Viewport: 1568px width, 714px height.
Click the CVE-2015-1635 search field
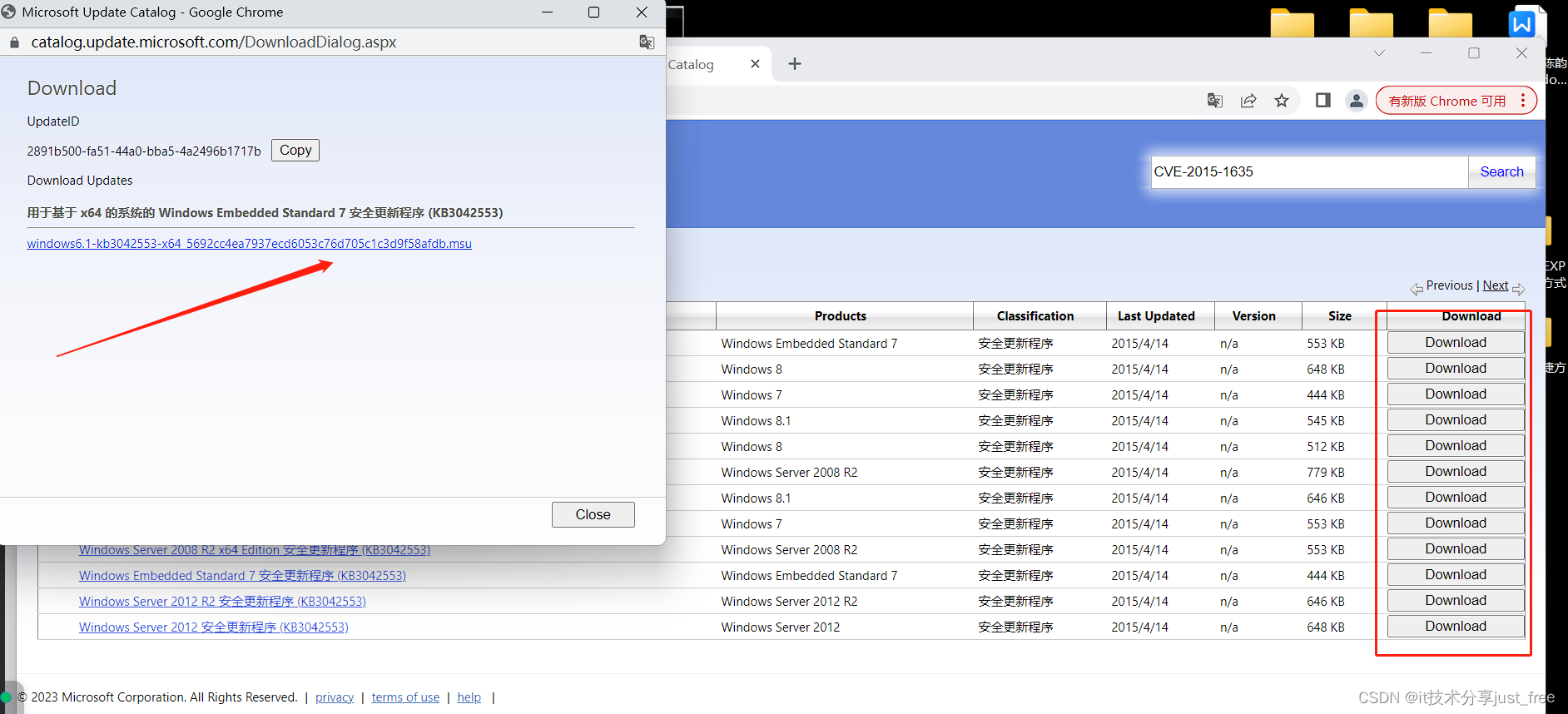1309,171
